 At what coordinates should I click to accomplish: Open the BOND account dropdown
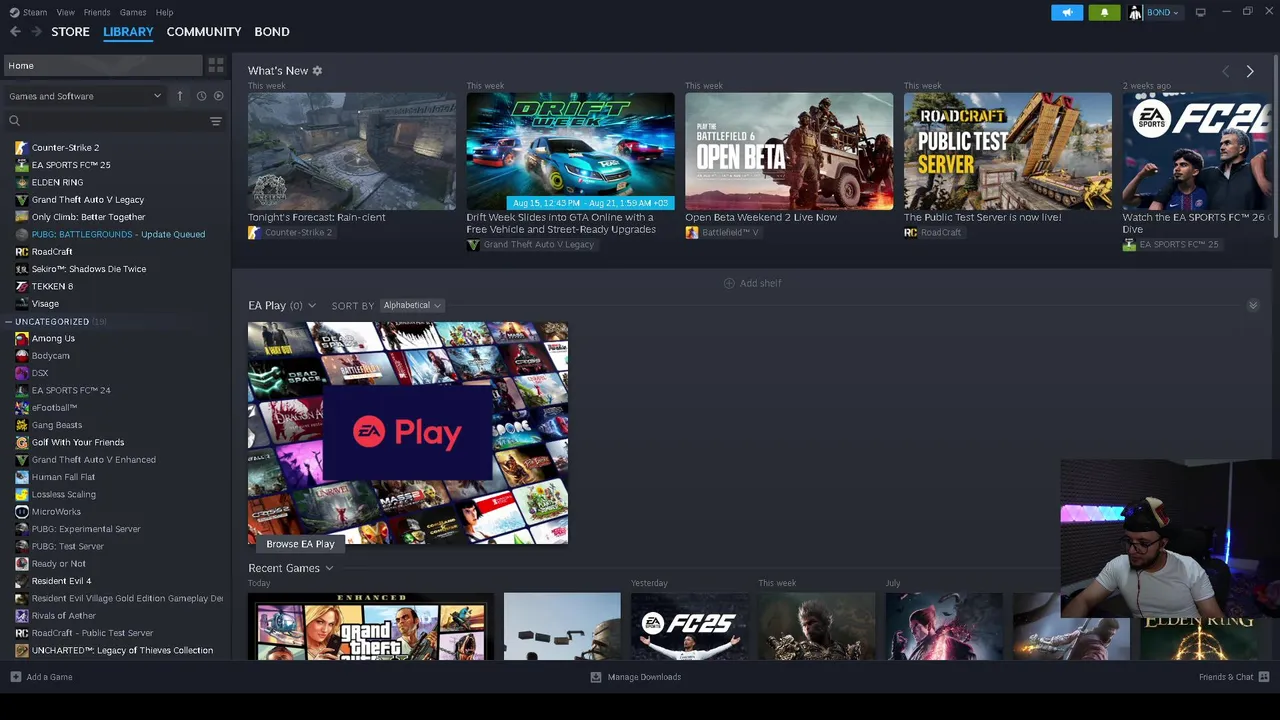pos(1163,12)
